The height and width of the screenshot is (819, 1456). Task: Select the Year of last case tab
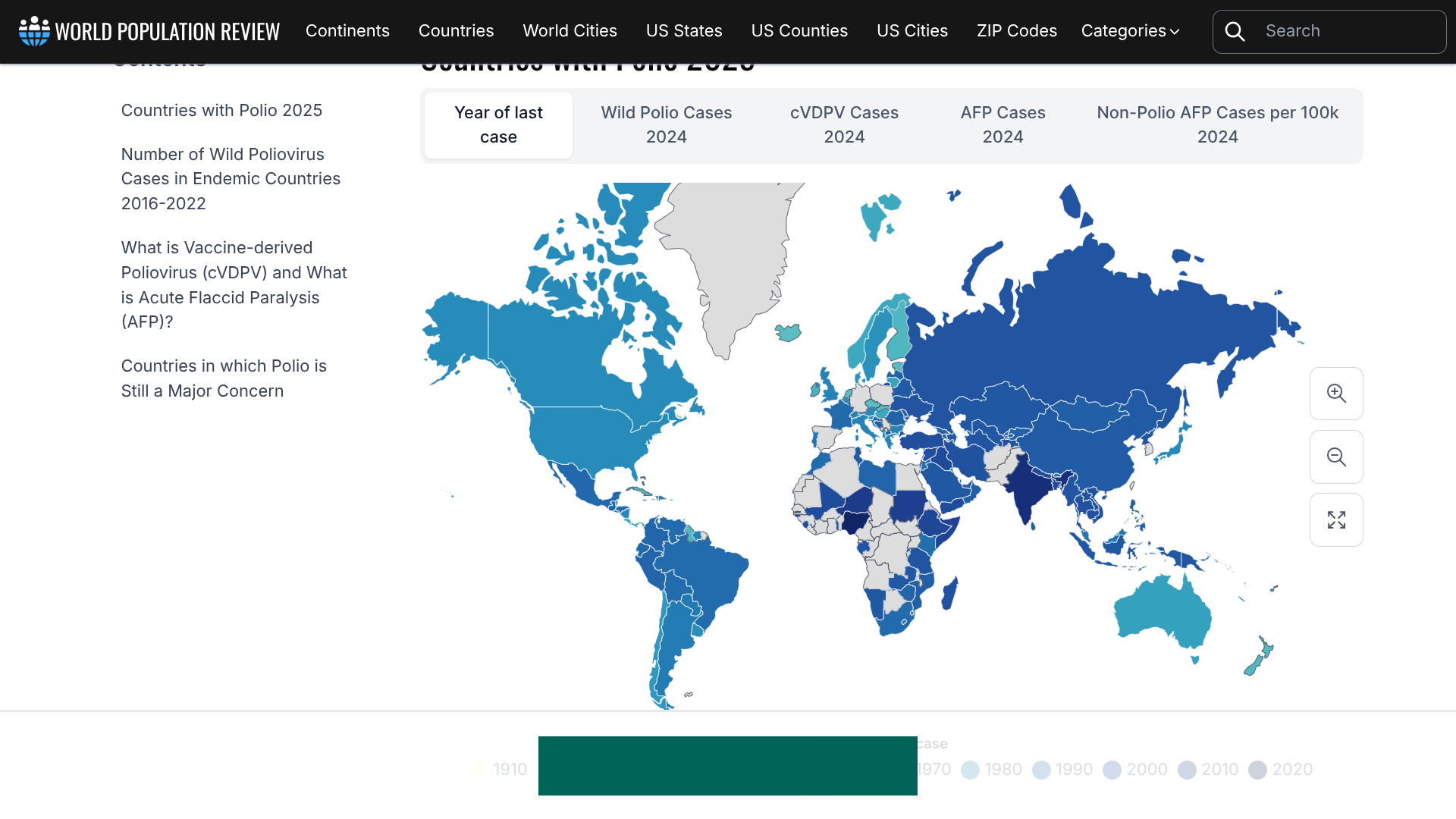(498, 125)
